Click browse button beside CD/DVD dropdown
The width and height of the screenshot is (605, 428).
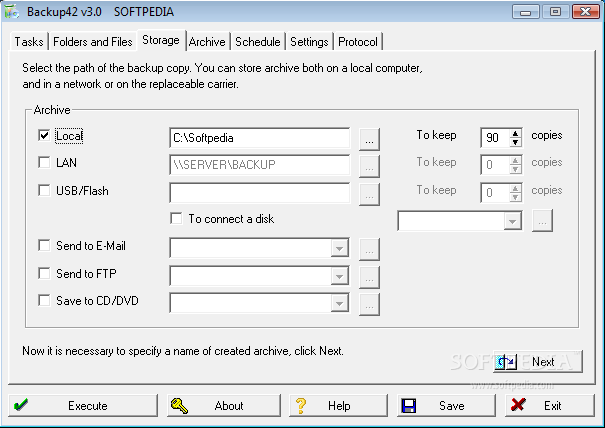tap(369, 304)
